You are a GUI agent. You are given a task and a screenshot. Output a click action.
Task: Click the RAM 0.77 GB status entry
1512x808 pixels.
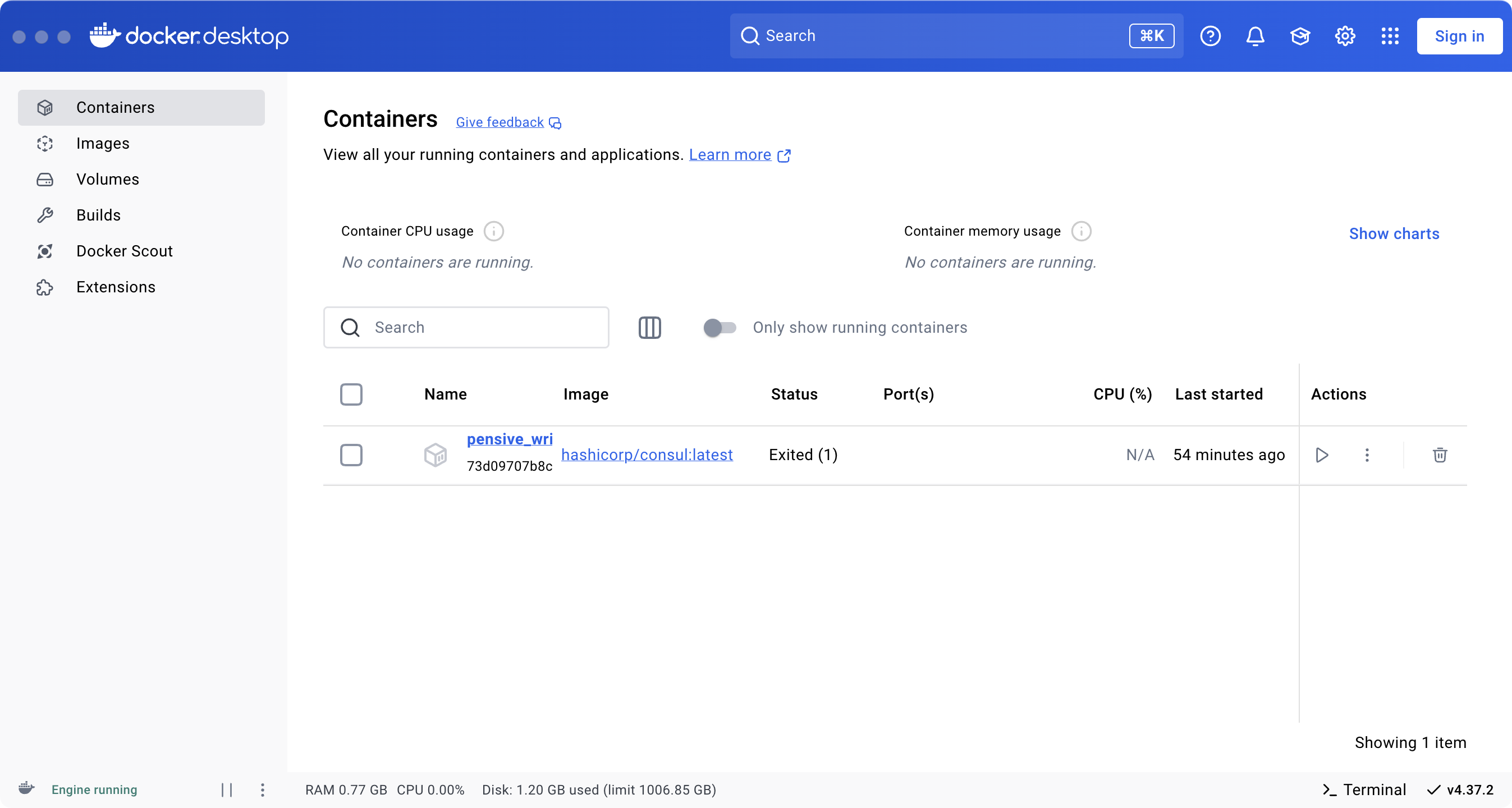346,790
